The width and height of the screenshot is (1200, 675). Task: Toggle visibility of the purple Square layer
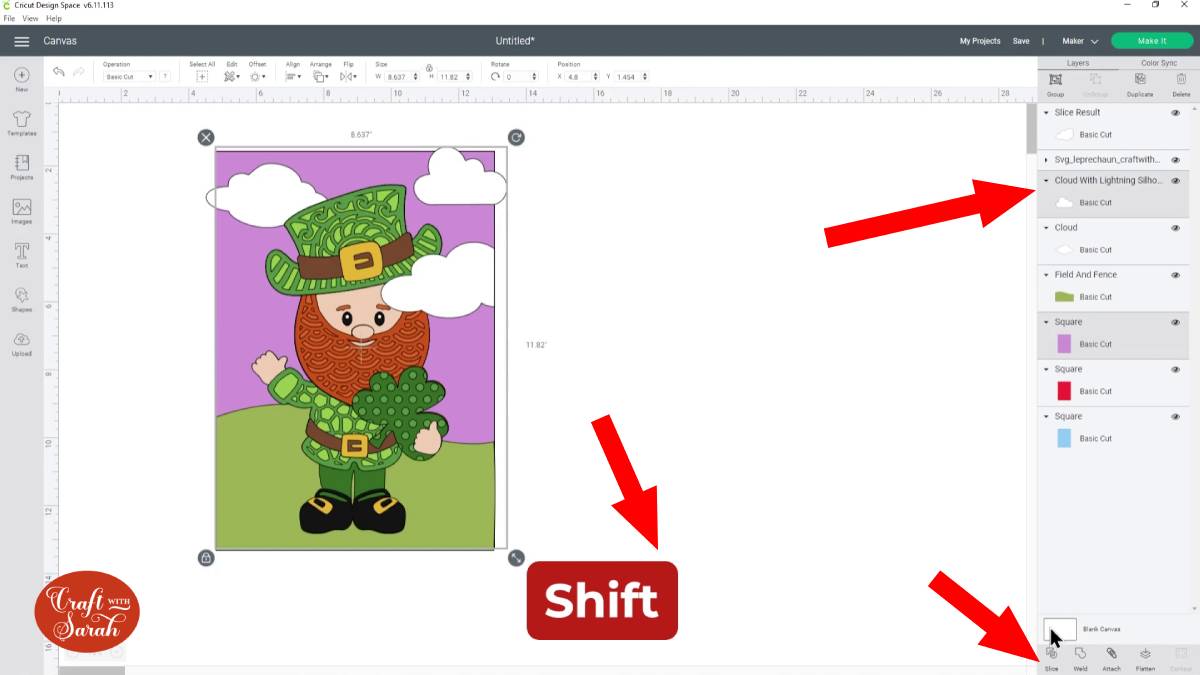[x=1175, y=322]
